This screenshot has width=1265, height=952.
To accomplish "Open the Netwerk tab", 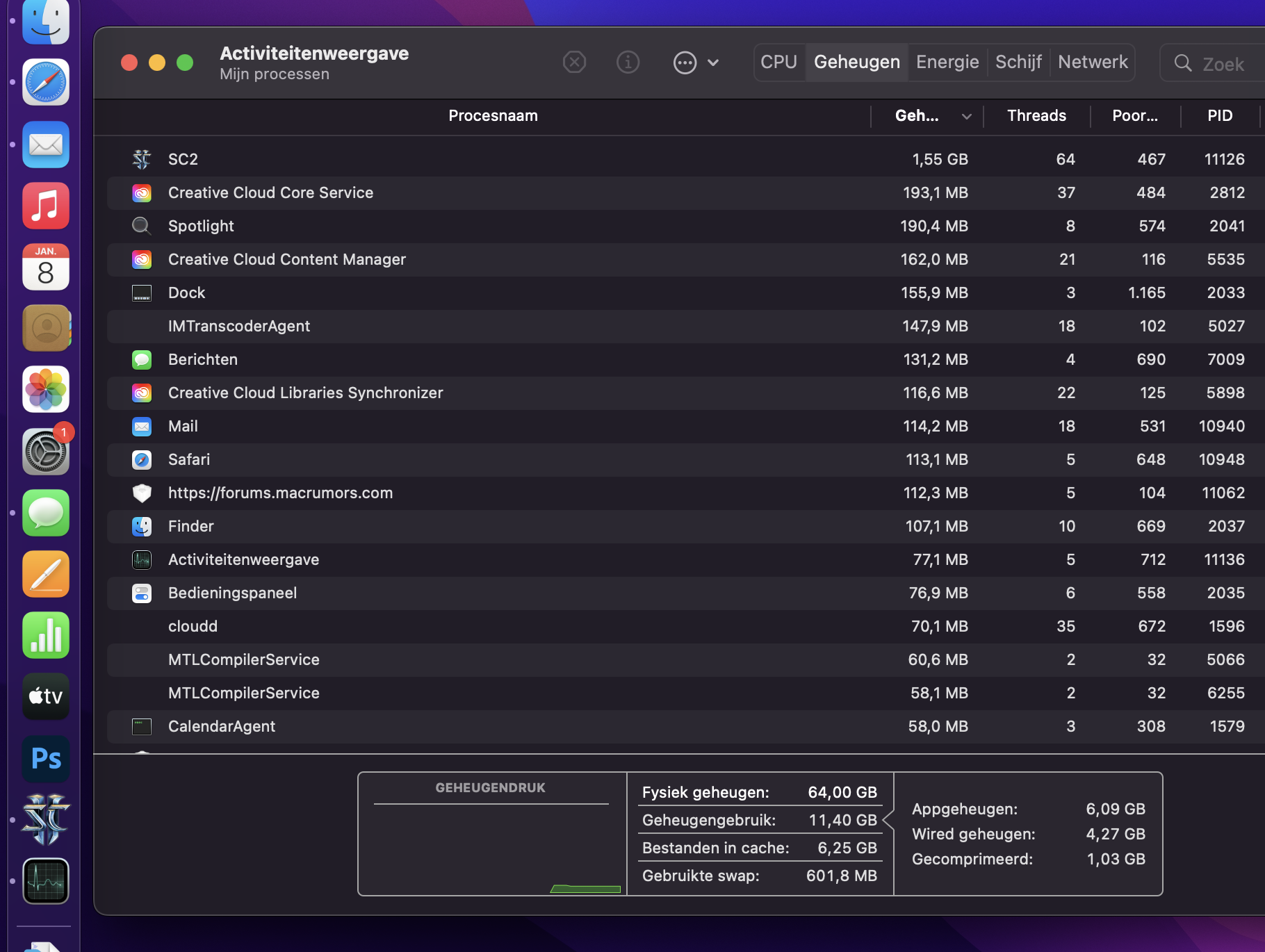I will [x=1093, y=63].
